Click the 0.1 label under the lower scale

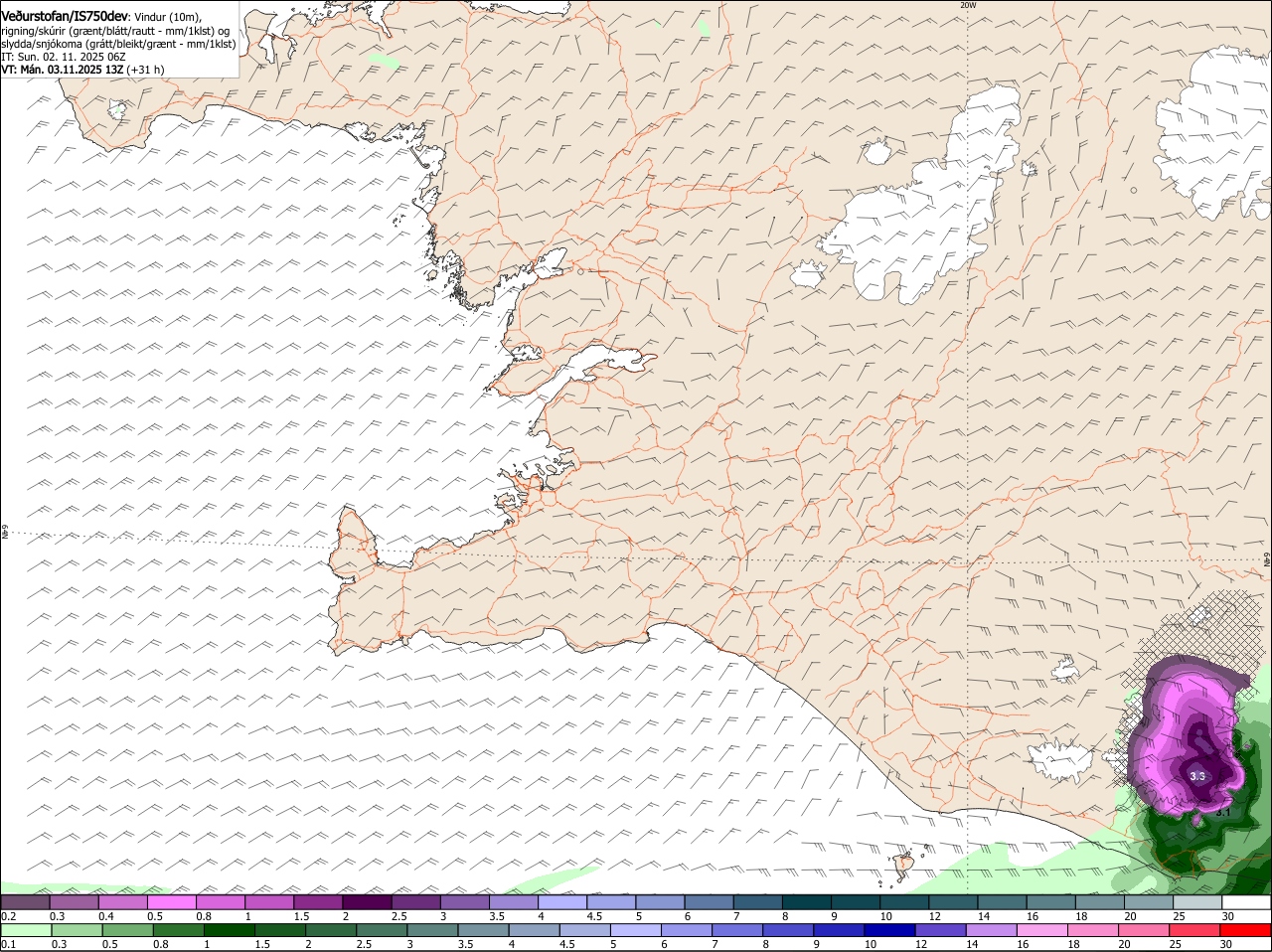pos(8,944)
